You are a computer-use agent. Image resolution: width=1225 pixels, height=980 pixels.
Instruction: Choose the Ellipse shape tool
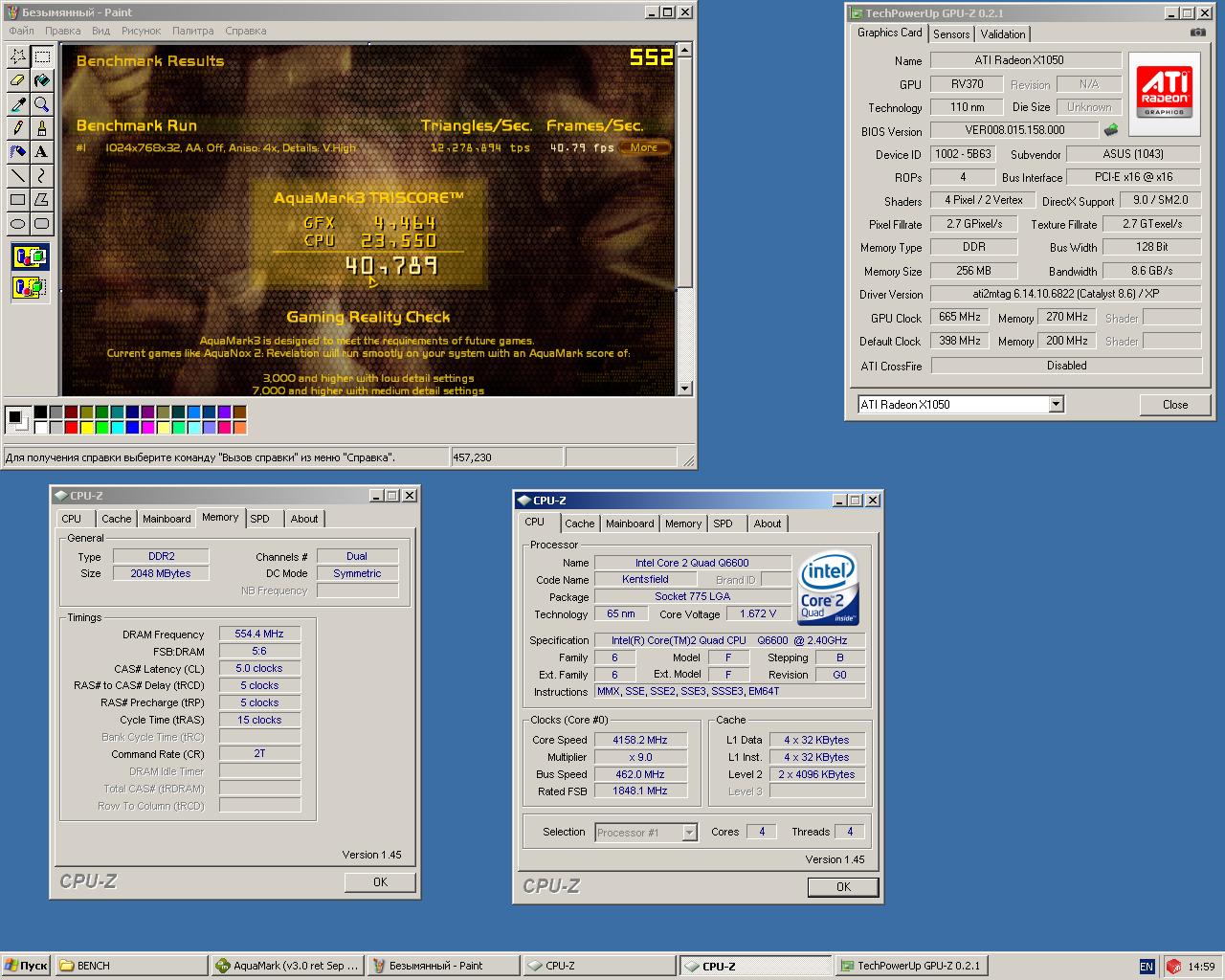(x=18, y=224)
